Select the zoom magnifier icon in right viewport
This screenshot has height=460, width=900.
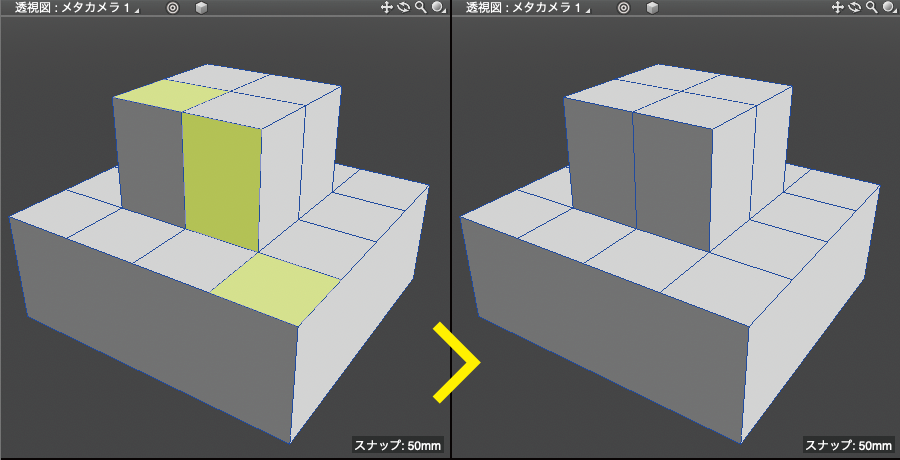(872, 7)
